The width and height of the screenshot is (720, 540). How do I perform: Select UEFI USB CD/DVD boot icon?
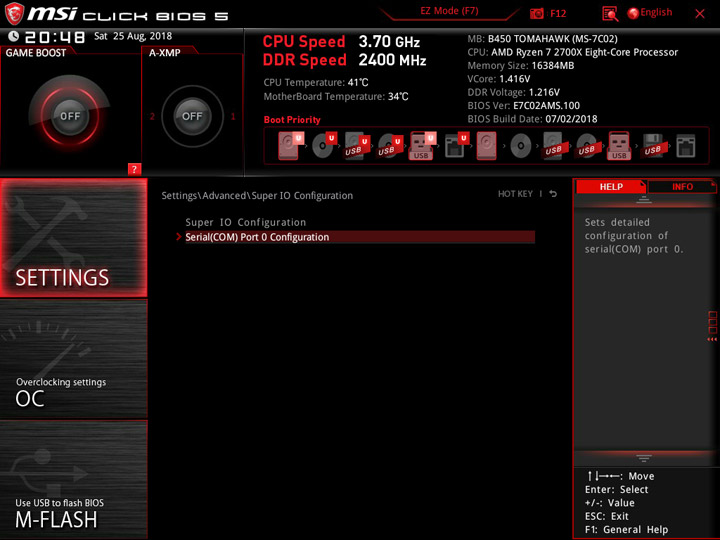pos(390,146)
